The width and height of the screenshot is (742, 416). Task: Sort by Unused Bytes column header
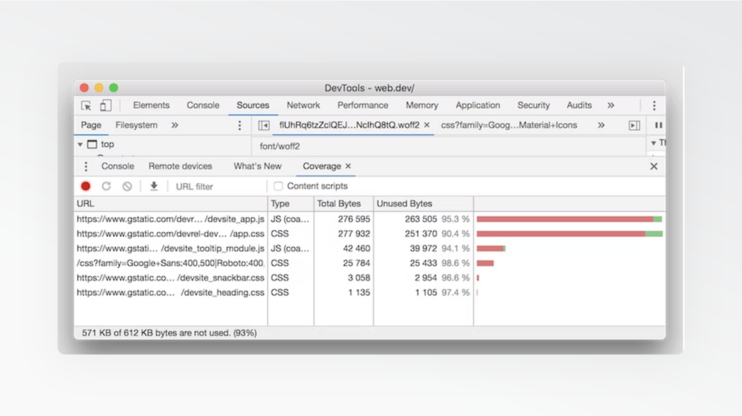[404, 204]
